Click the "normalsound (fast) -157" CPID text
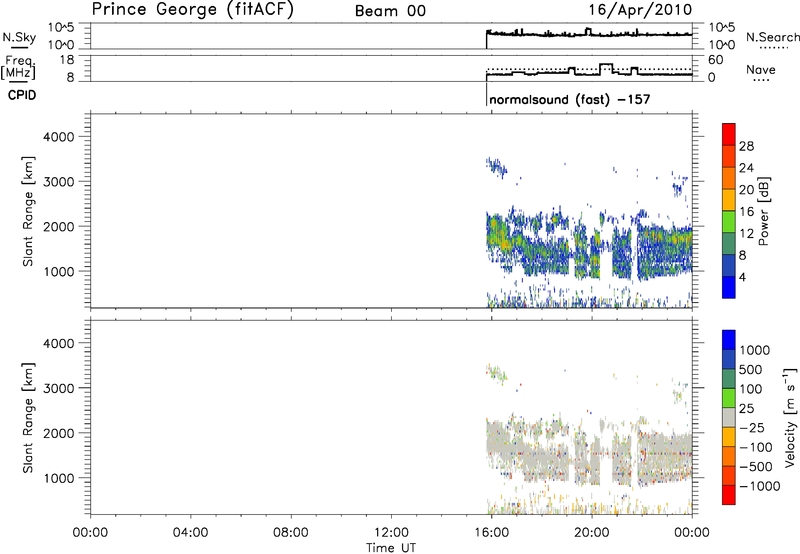The image size is (800, 554). click(x=569, y=99)
